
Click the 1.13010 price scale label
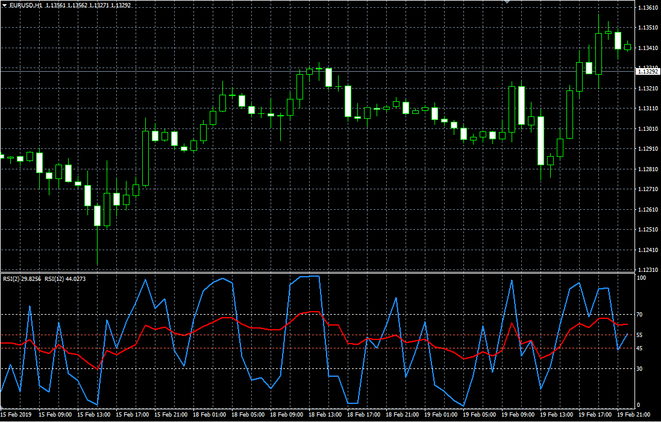click(x=648, y=129)
